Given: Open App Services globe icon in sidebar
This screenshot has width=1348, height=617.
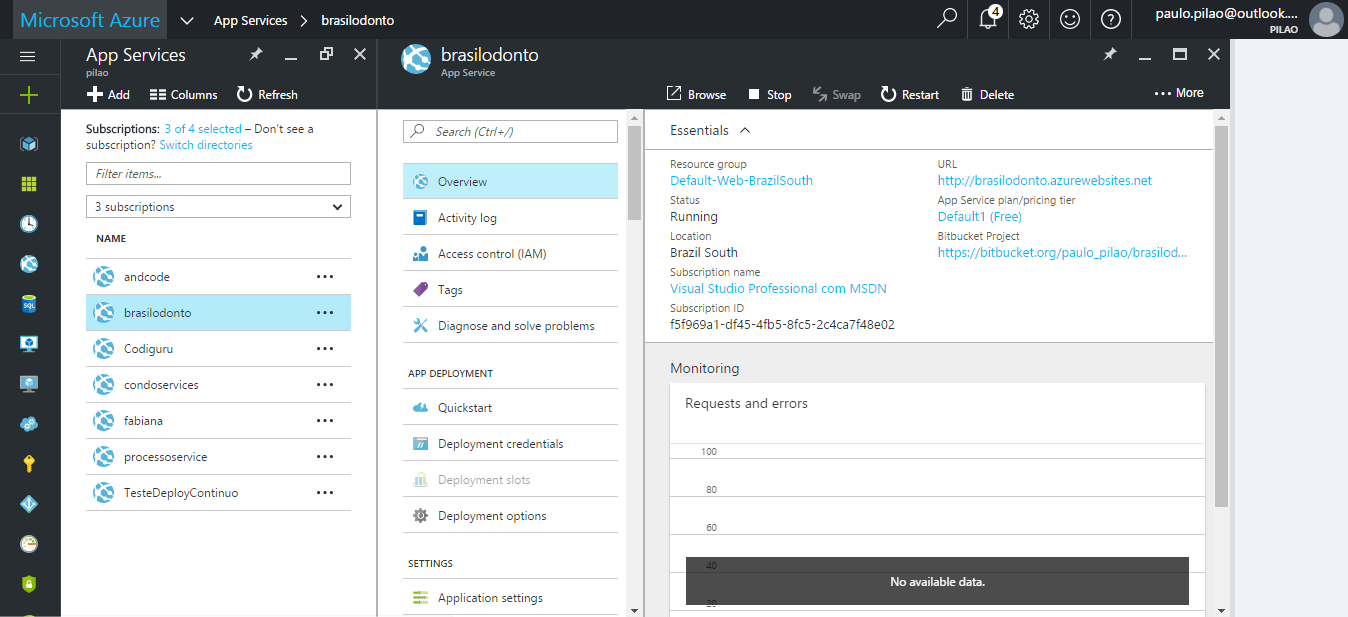Looking at the screenshot, I should [x=28, y=264].
